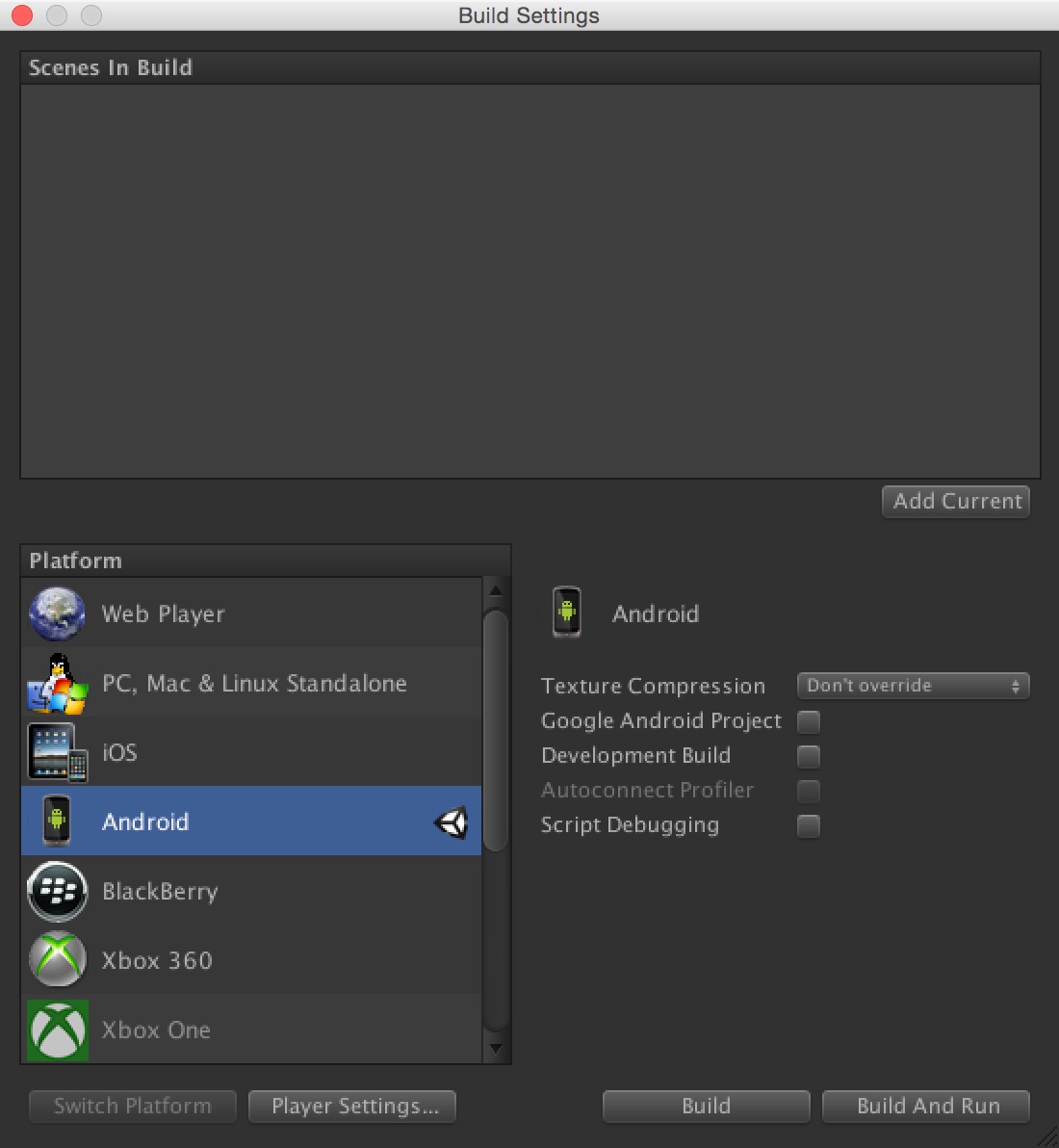The image size is (1059, 1148).
Task: Click the platform list scrollbar thumb
Action: tap(496, 731)
